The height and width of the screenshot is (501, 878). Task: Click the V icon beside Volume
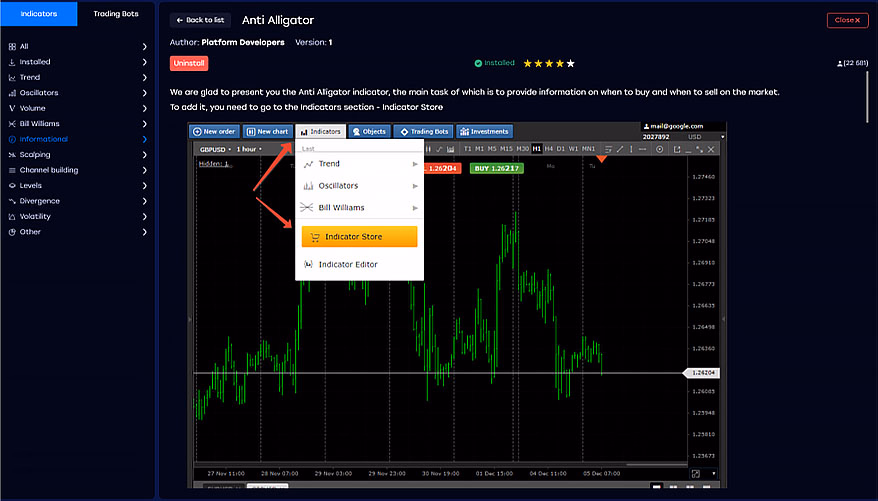12,109
